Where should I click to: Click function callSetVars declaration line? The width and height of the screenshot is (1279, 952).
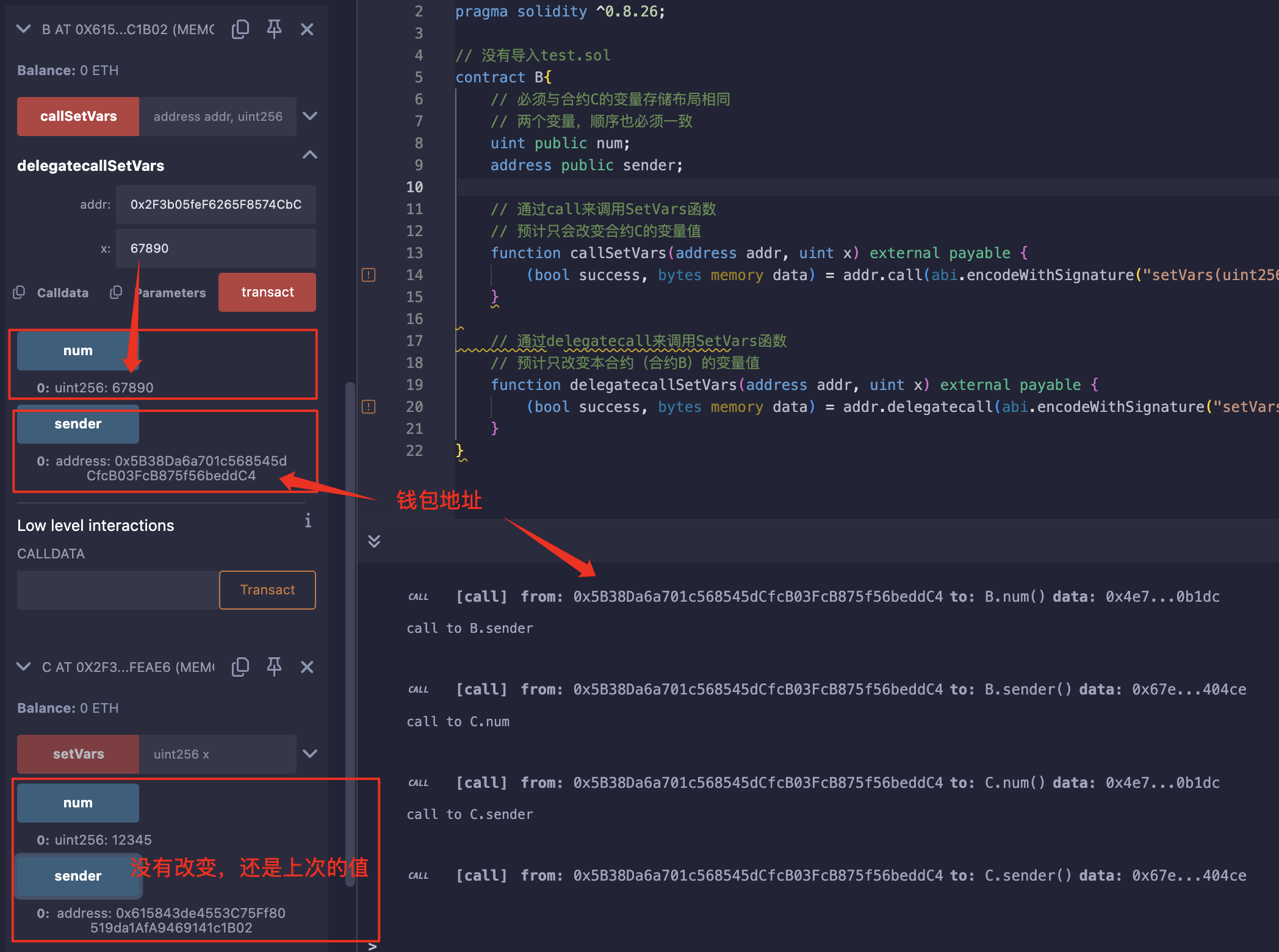click(759, 253)
